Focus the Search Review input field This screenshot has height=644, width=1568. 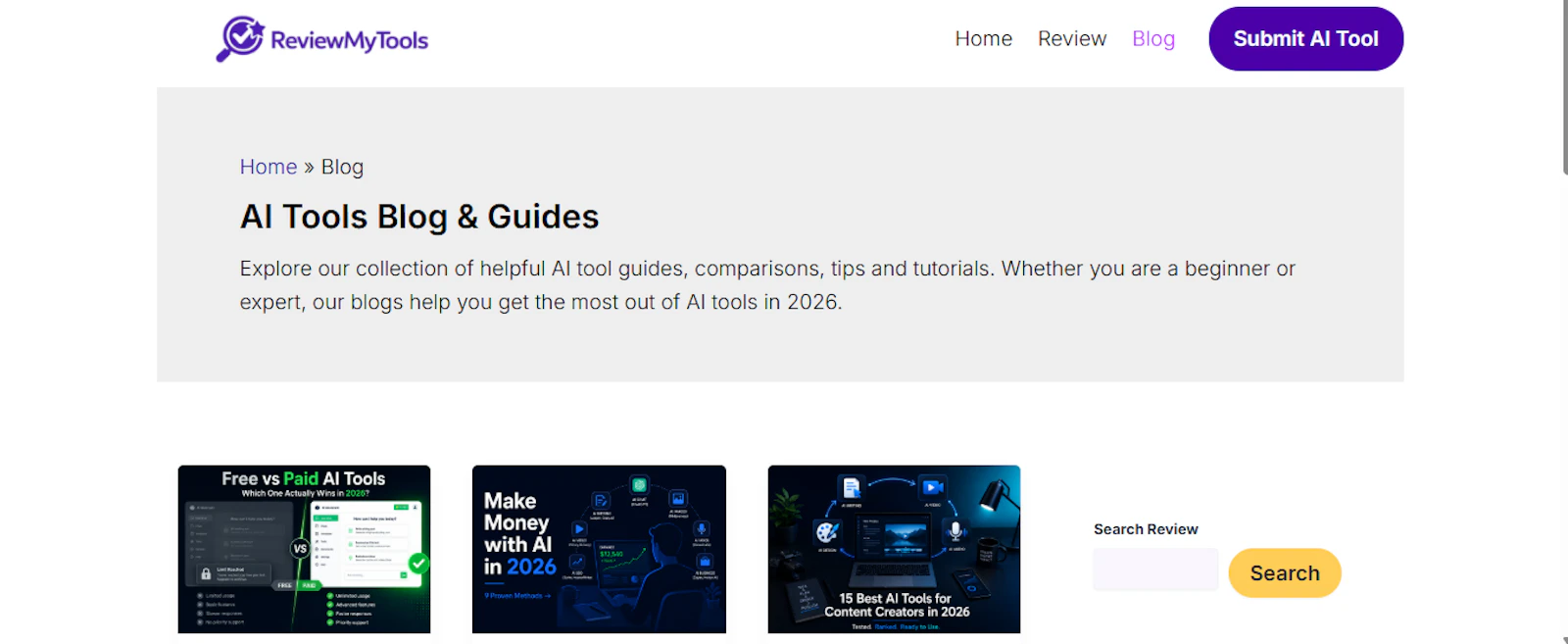coord(1155,570)
